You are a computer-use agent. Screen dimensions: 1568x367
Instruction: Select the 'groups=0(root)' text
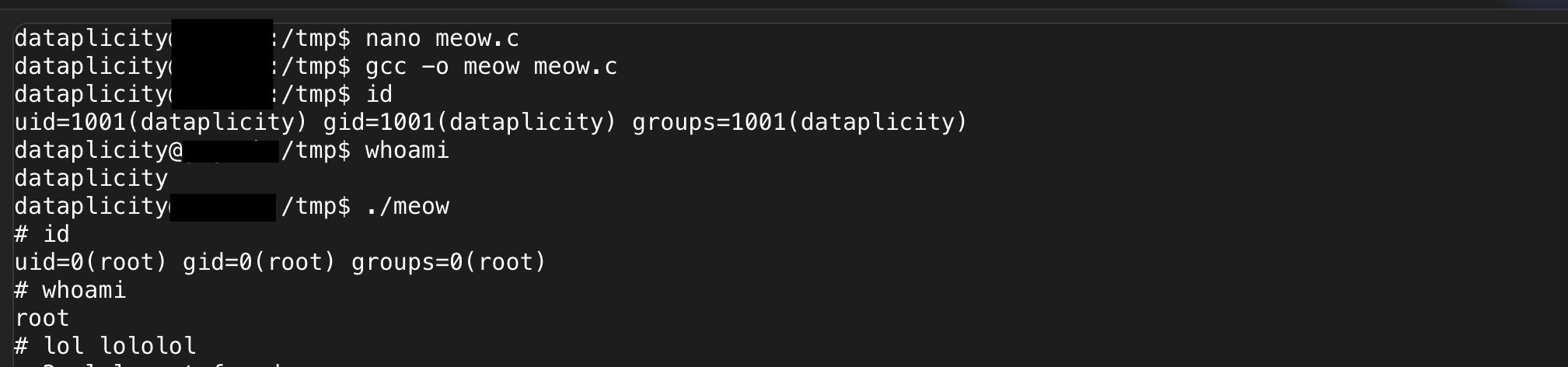click(449, 262)
